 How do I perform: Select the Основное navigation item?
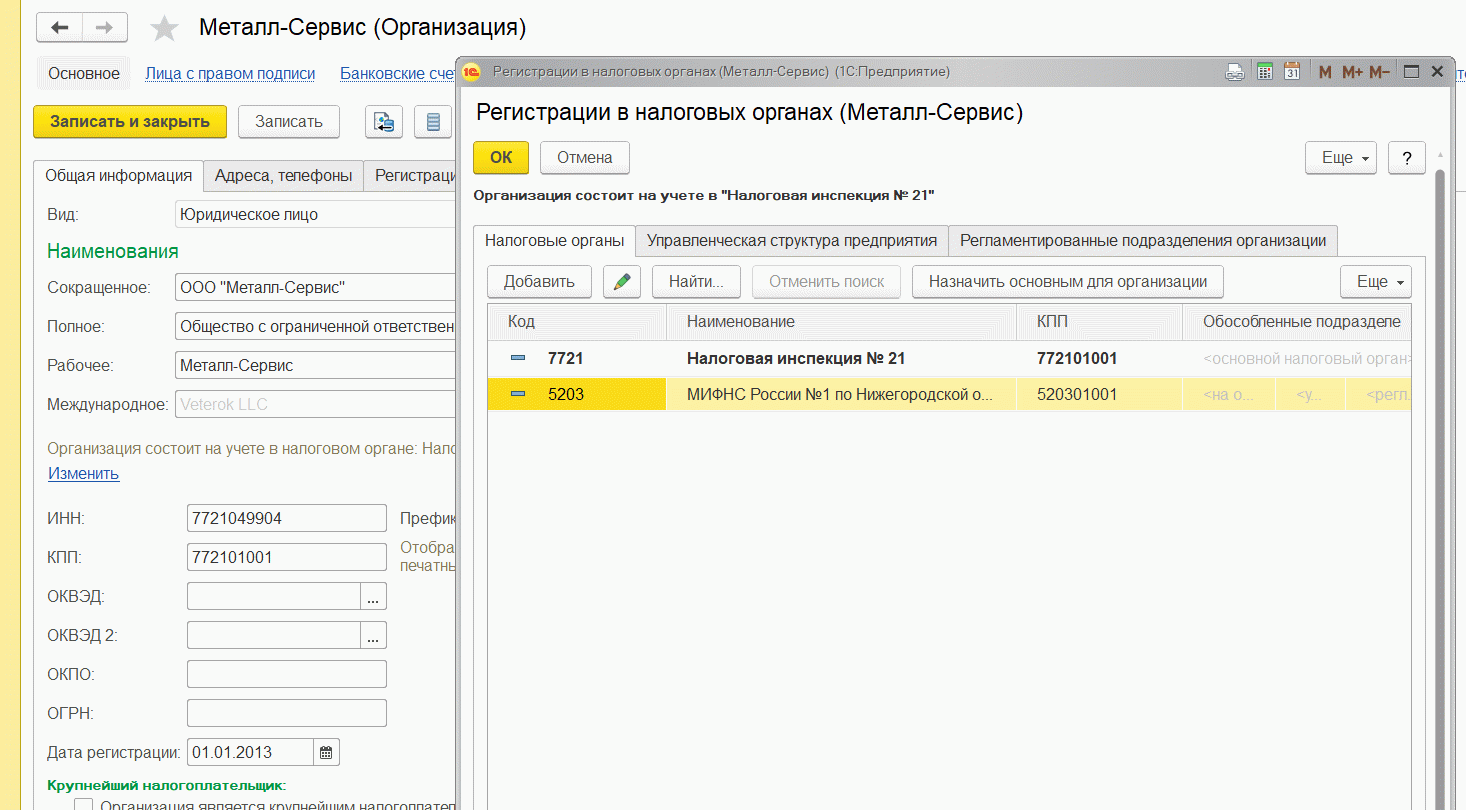click(x=84, y=73)
